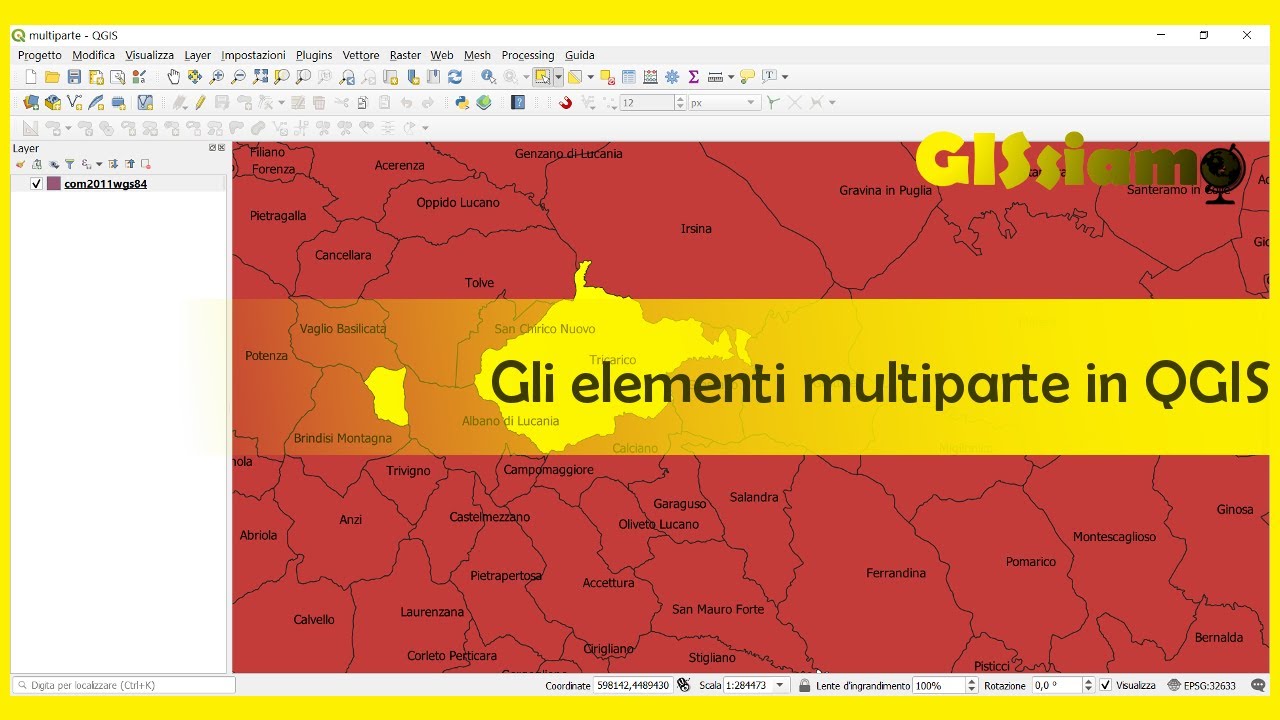Click the Coordinate value field
1280x720 pixels.
pyautogui.click(x=633, y=685)
